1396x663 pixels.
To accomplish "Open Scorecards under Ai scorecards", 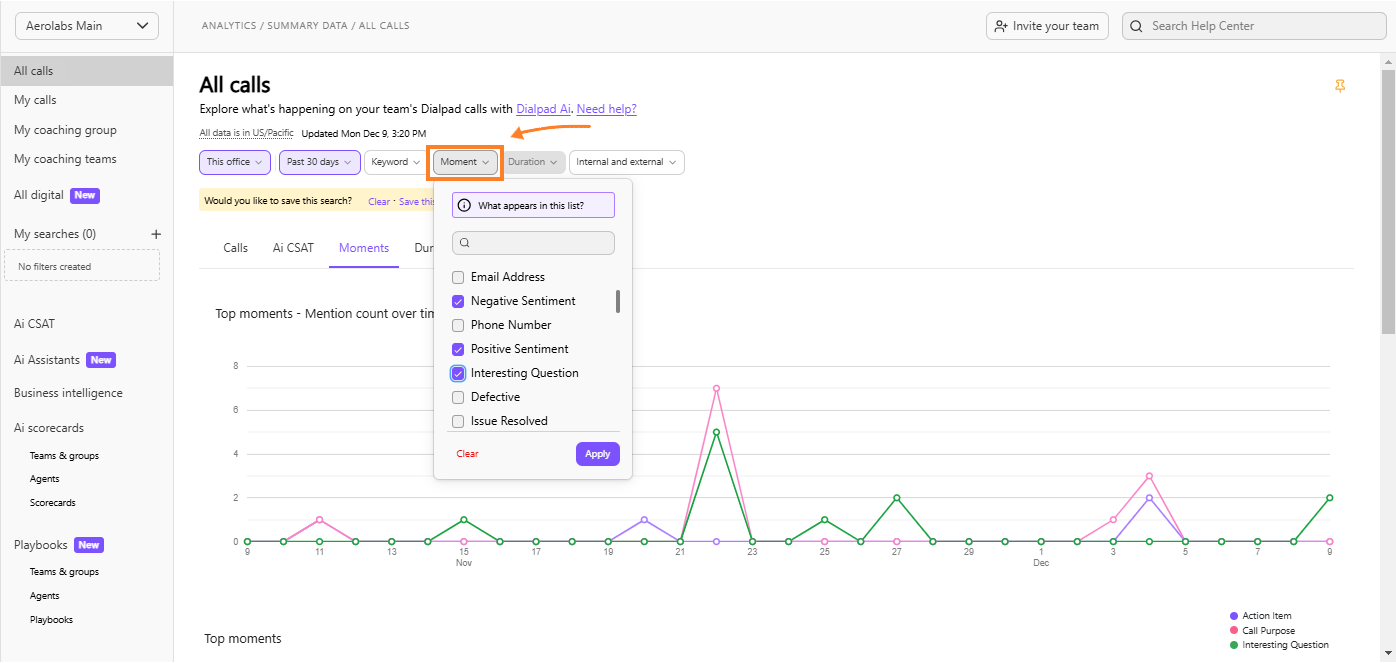I will point(53,503).
